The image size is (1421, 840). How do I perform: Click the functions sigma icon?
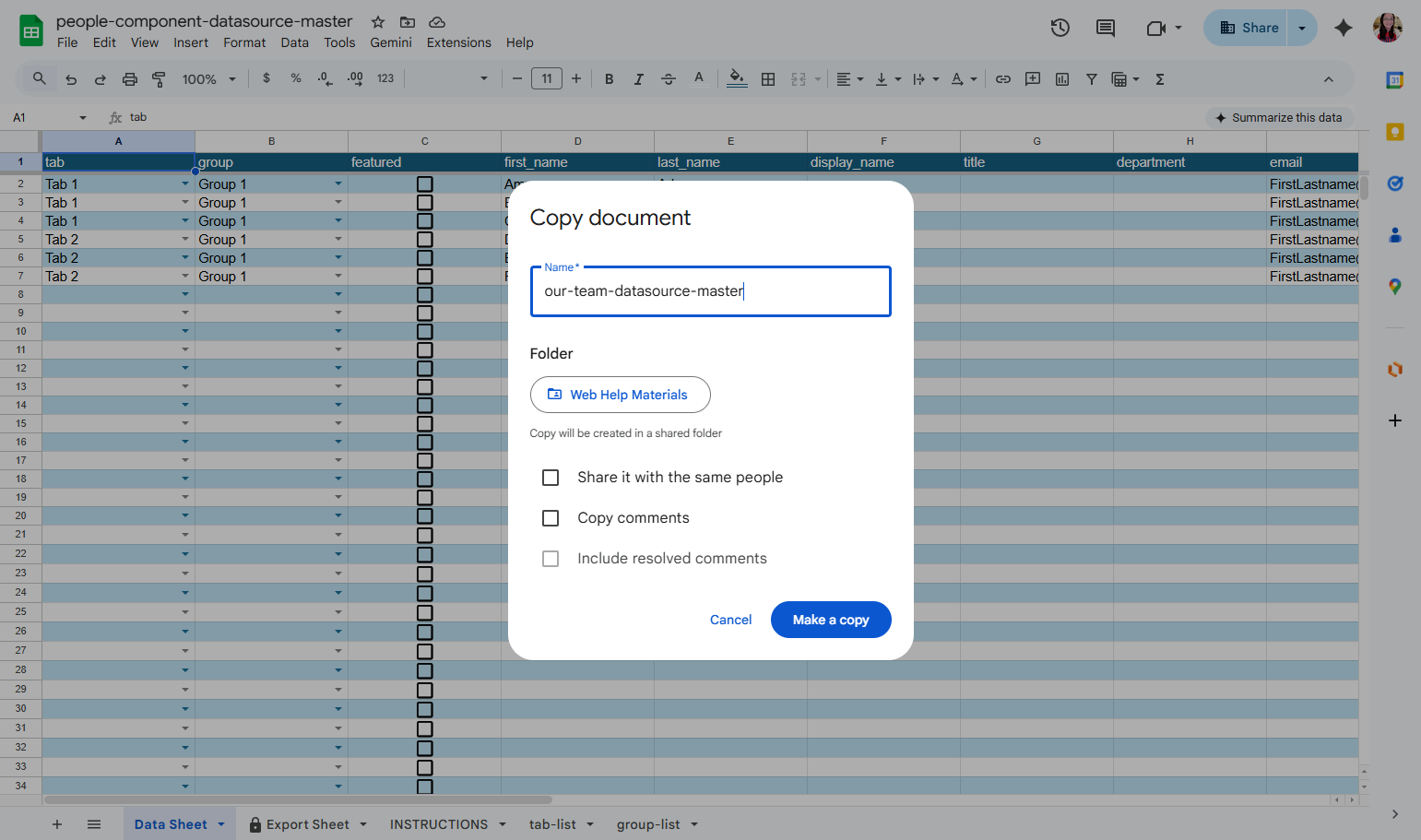point(1160,79)
